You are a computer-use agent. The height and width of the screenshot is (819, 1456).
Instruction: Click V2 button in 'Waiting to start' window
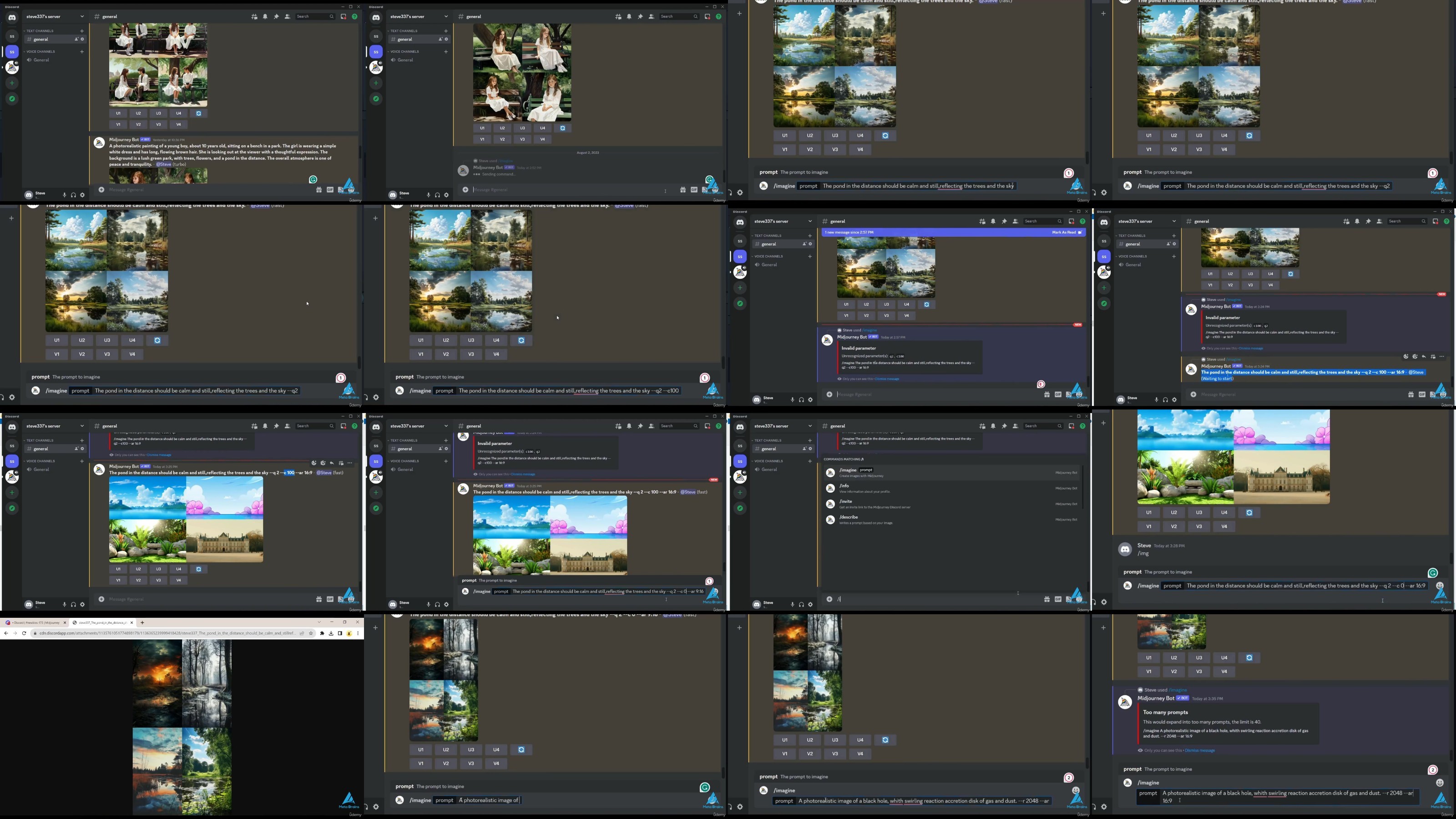click(x=1230, y=285)
